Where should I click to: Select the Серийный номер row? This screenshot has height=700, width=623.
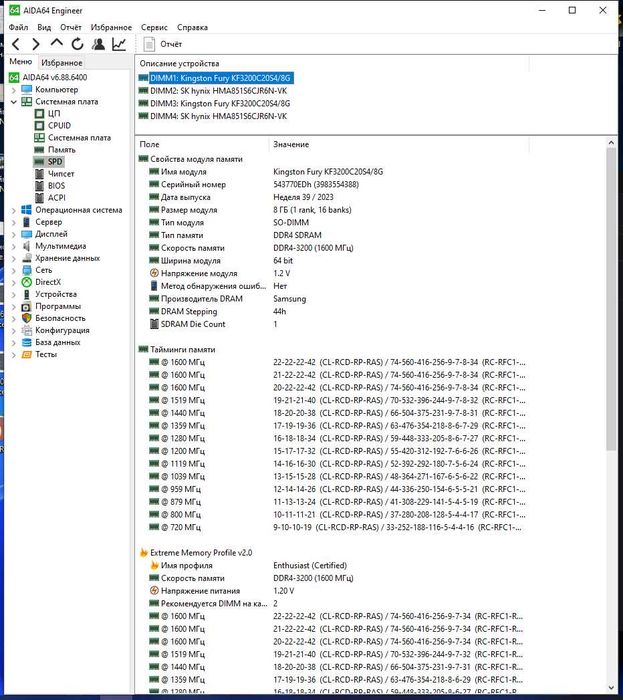tap(332, 184)
